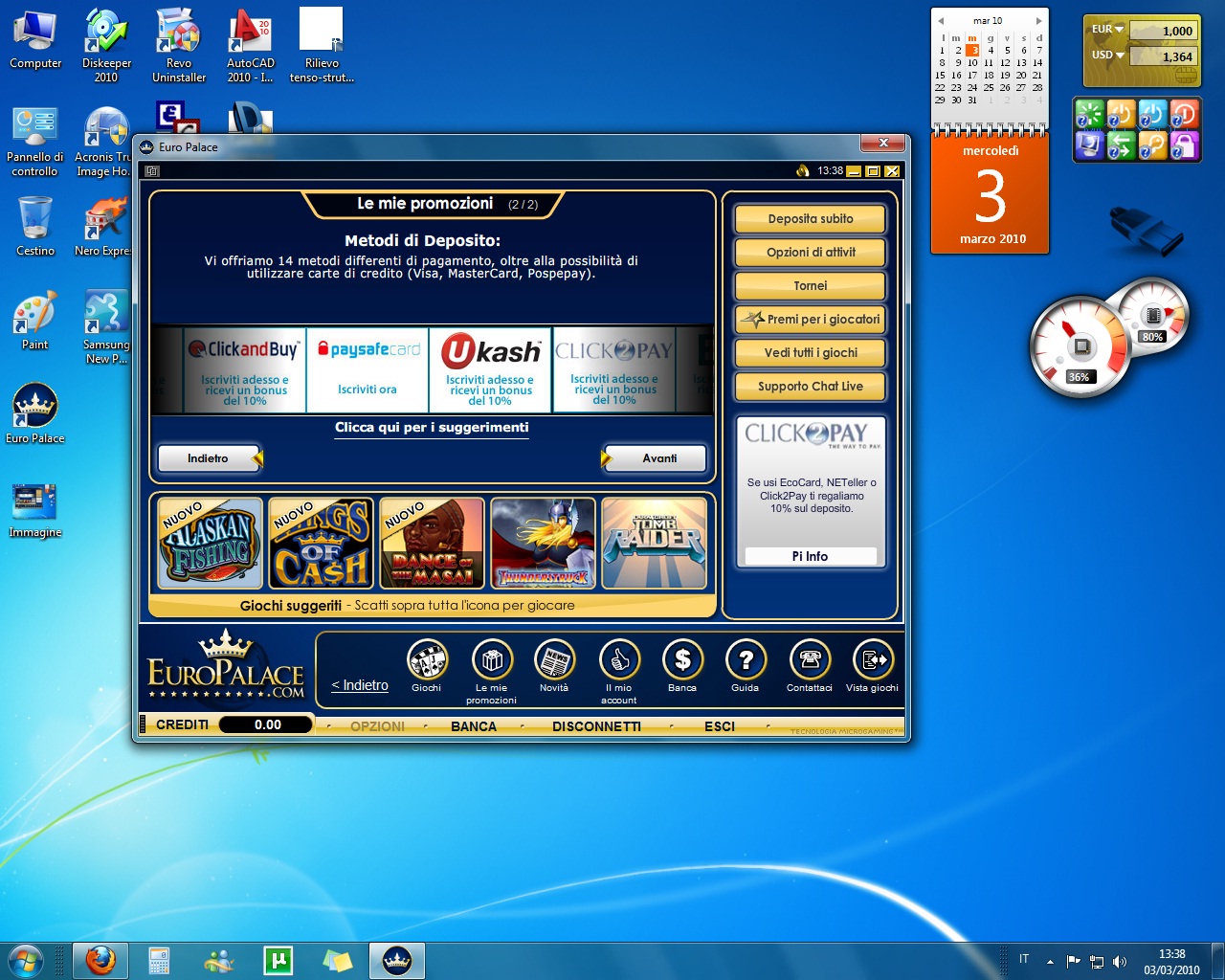Go to previous promotion with Indietro button

[x=209, y=458]
